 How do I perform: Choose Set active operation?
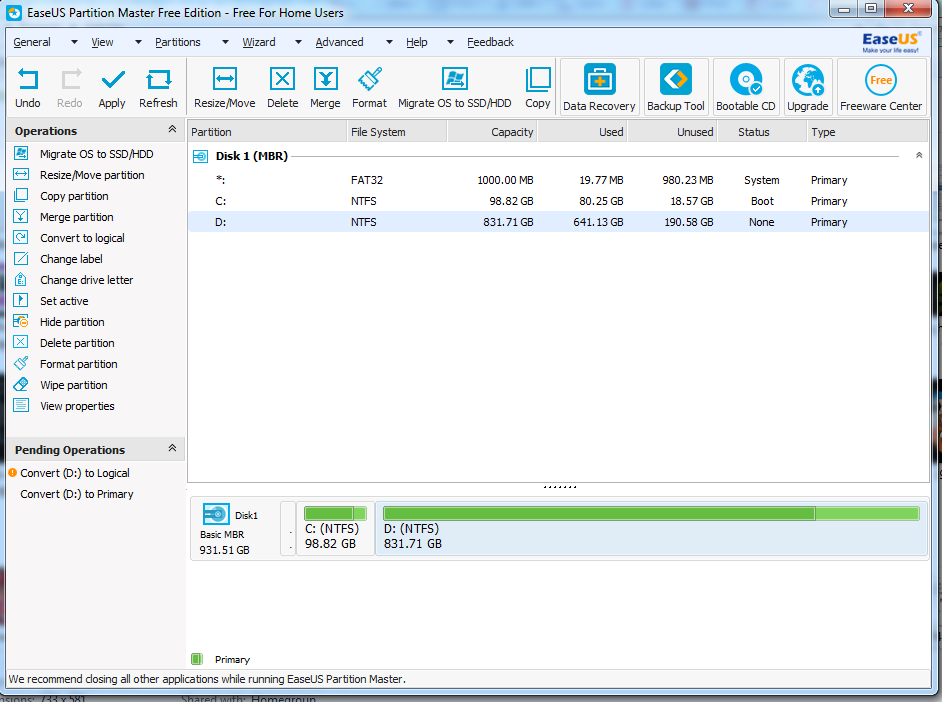coord(64,301)
